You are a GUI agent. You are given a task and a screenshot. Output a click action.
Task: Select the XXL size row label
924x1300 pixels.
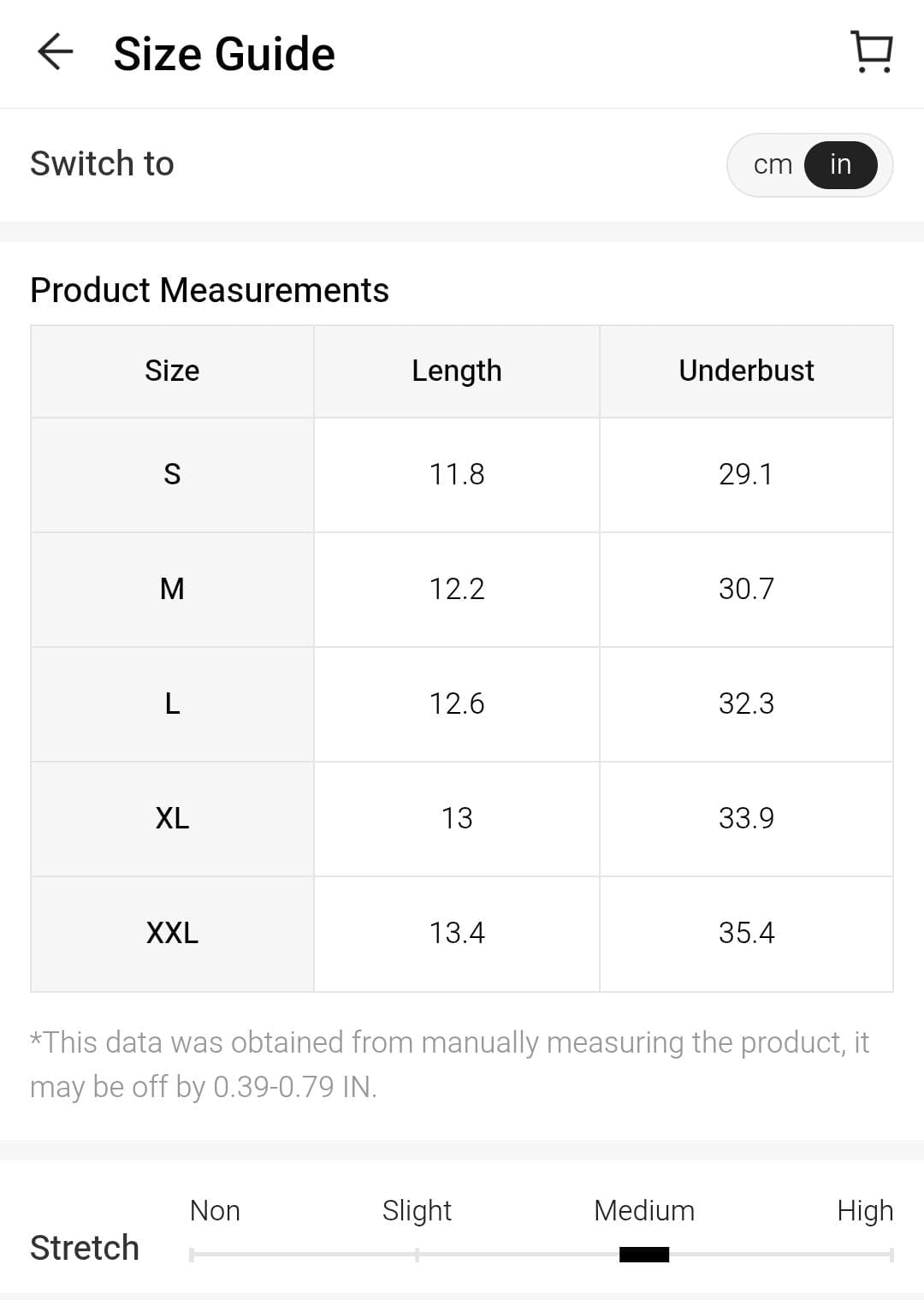tap(172, 933)
